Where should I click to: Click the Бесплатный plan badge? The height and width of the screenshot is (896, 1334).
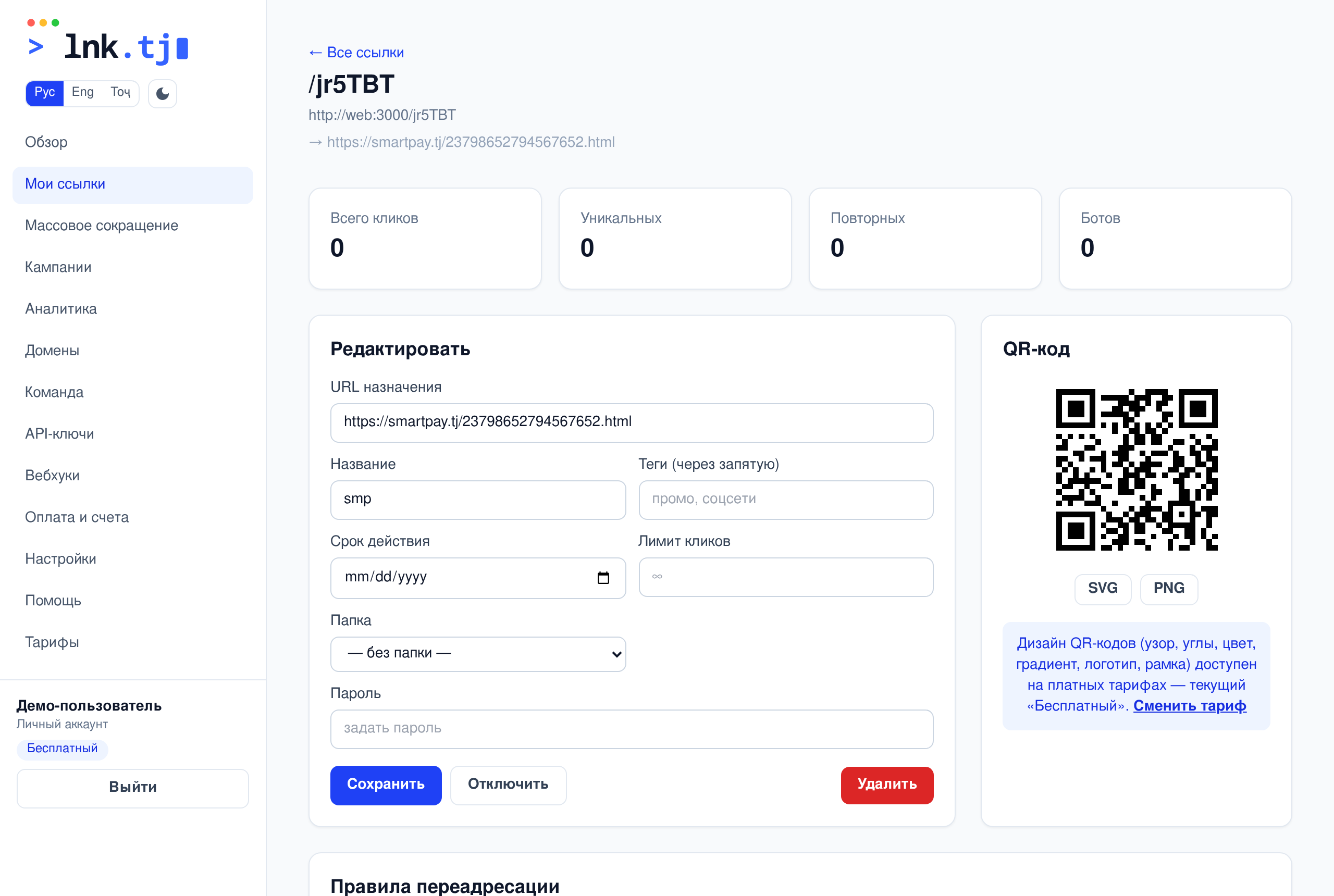pyautogui.click(x=63, y=749)
